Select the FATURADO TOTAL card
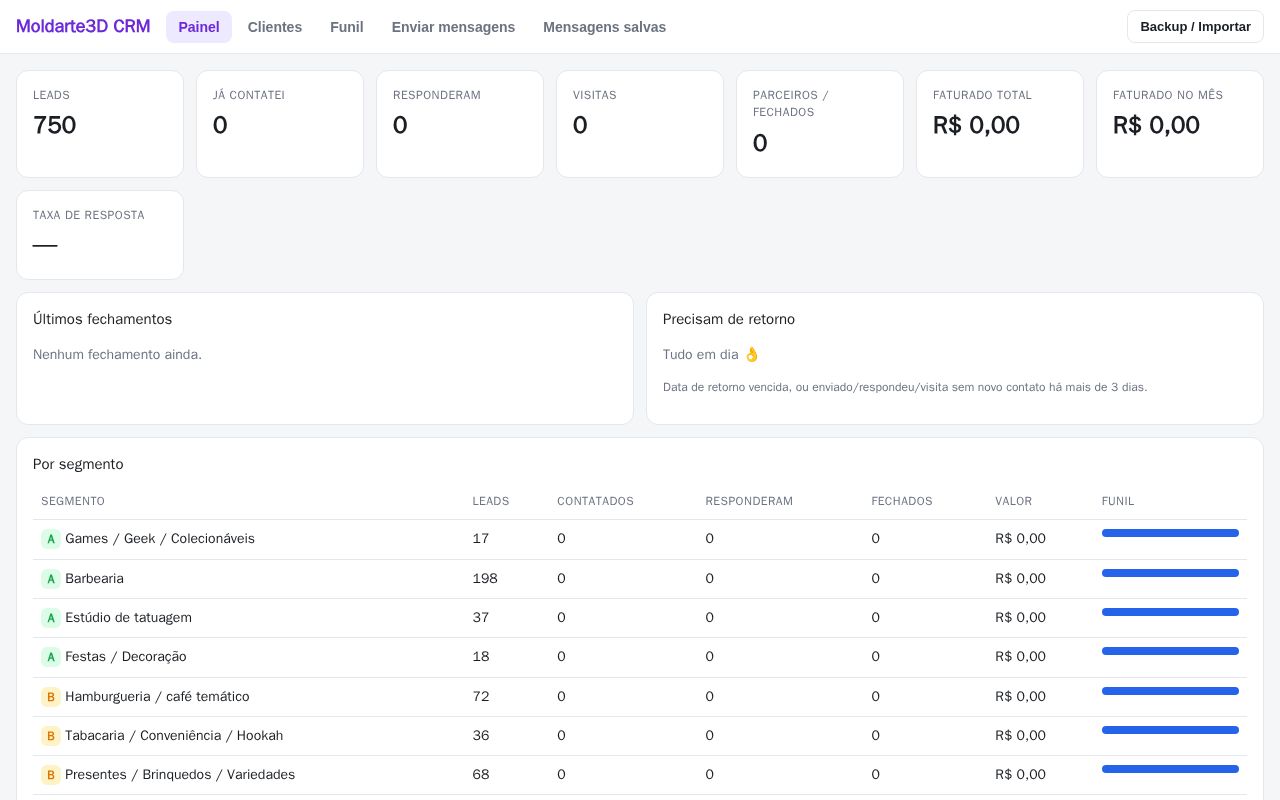This screenshot has width=1280, height=800. tap(1000, 124)
